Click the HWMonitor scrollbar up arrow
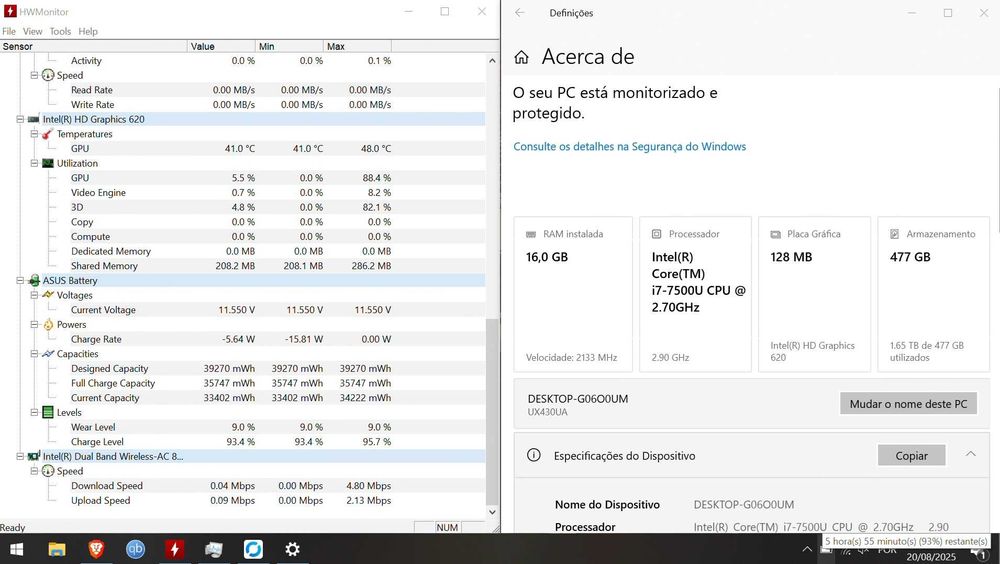This screenshot has width=1000, height=564. [x=492, y=61]
